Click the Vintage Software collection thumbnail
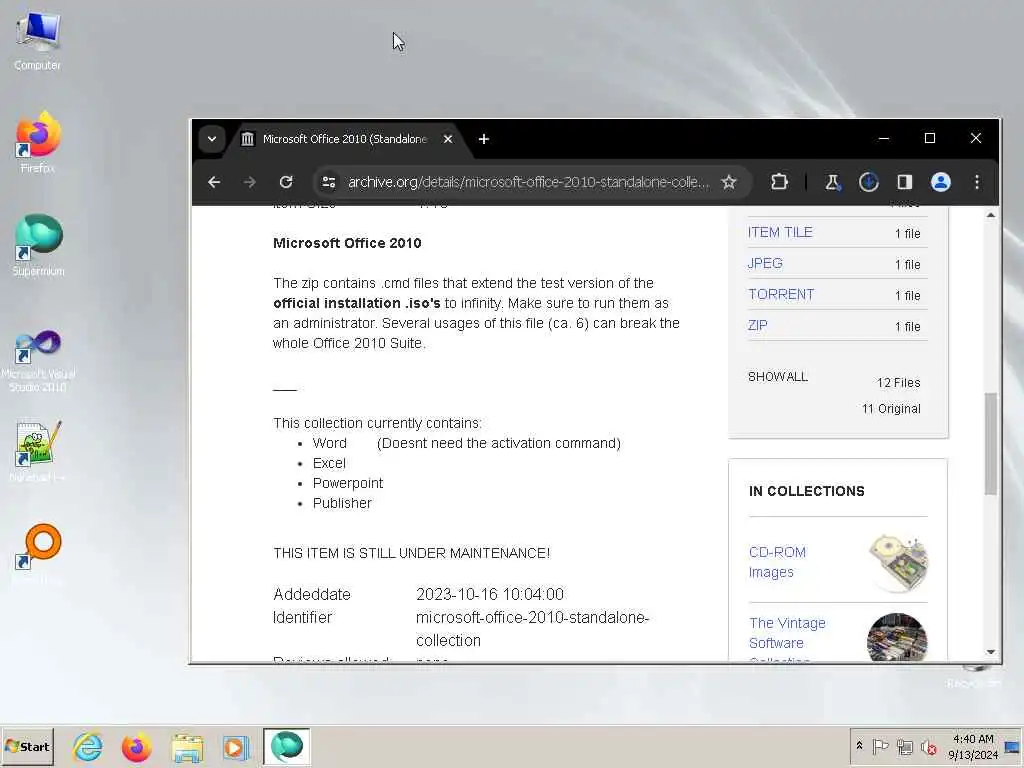This screenshot has height=768, width=1024. [x=897, y=637]
